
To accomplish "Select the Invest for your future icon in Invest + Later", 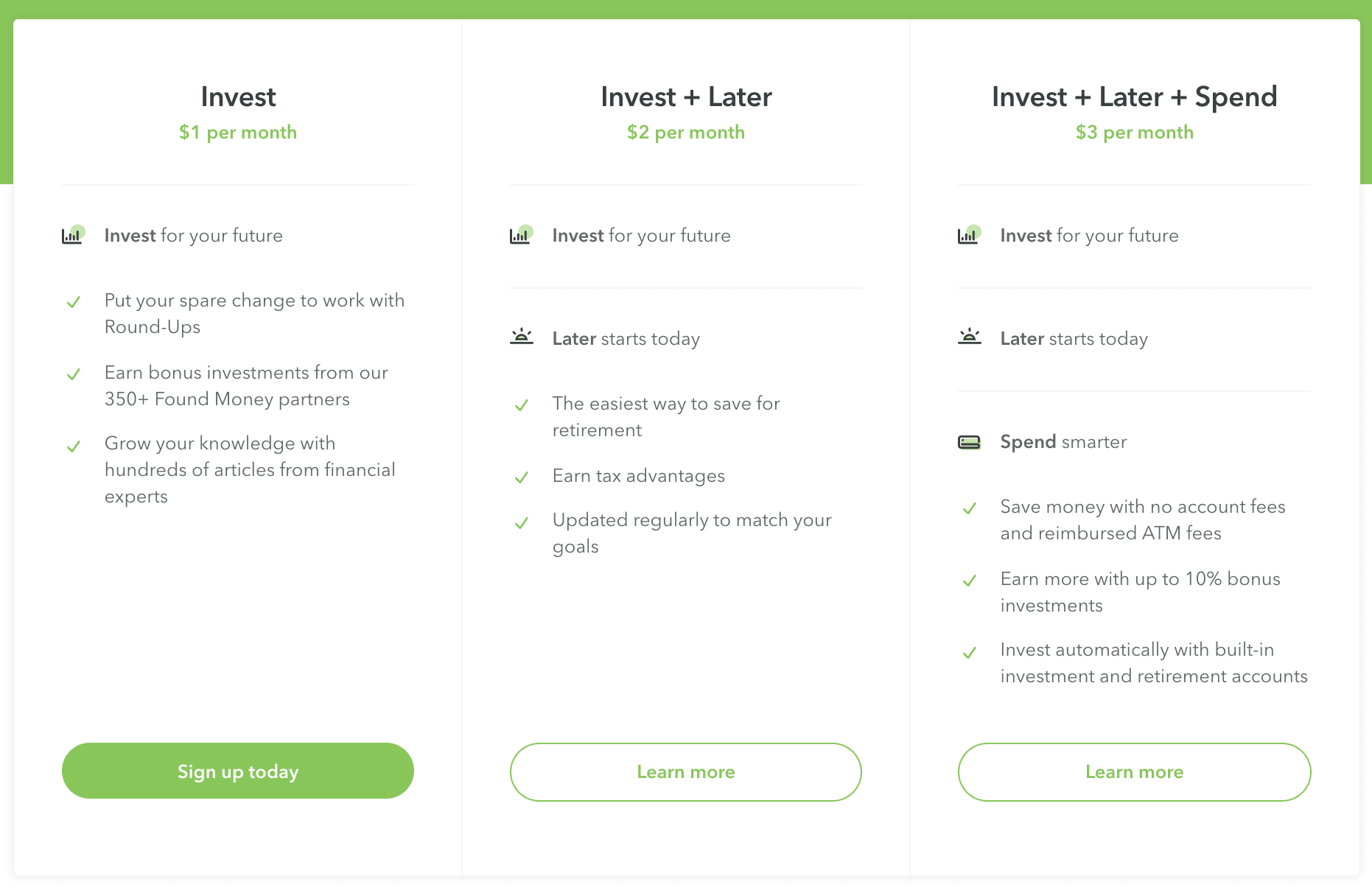I will click(522, 235).
